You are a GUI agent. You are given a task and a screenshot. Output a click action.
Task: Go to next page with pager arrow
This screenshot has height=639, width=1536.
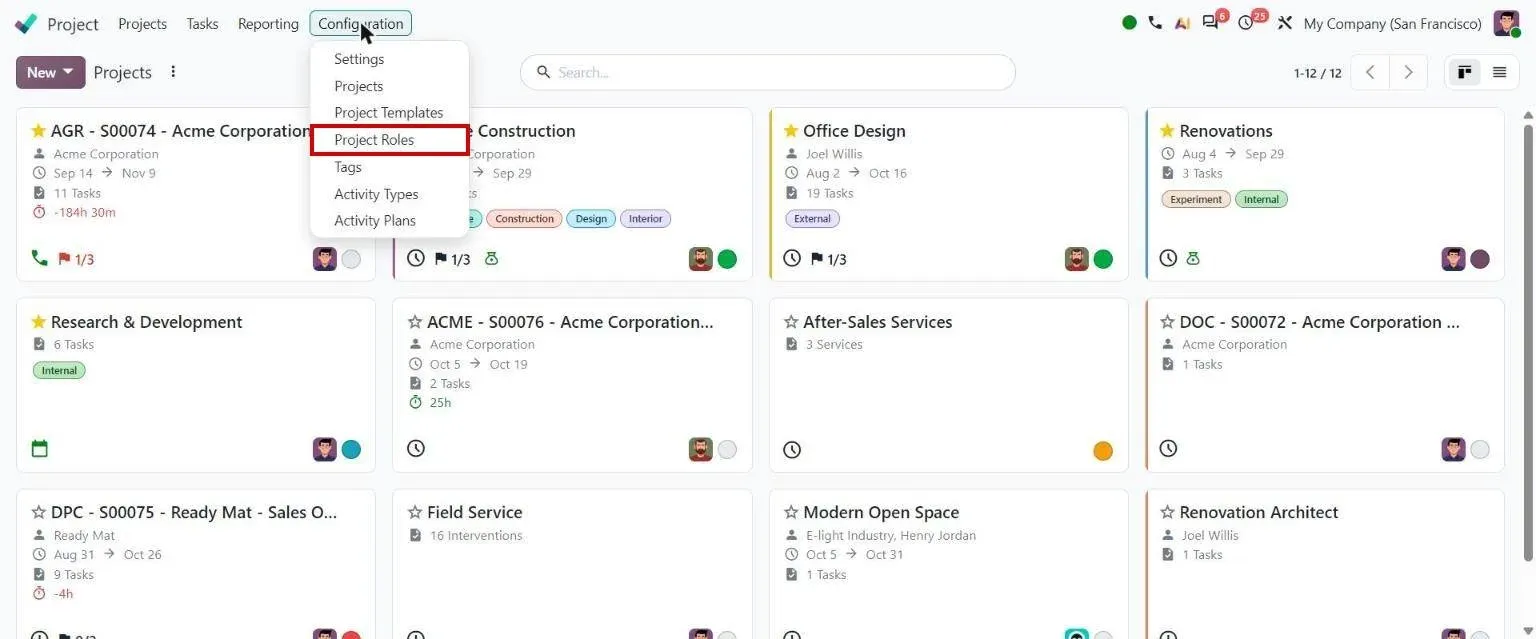[x=1408, y=72]
